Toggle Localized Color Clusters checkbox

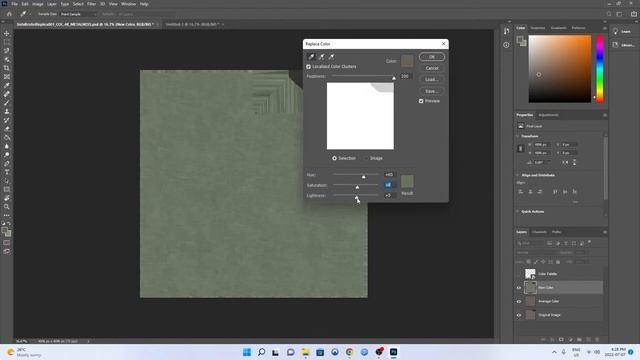[x=309, y=67]
